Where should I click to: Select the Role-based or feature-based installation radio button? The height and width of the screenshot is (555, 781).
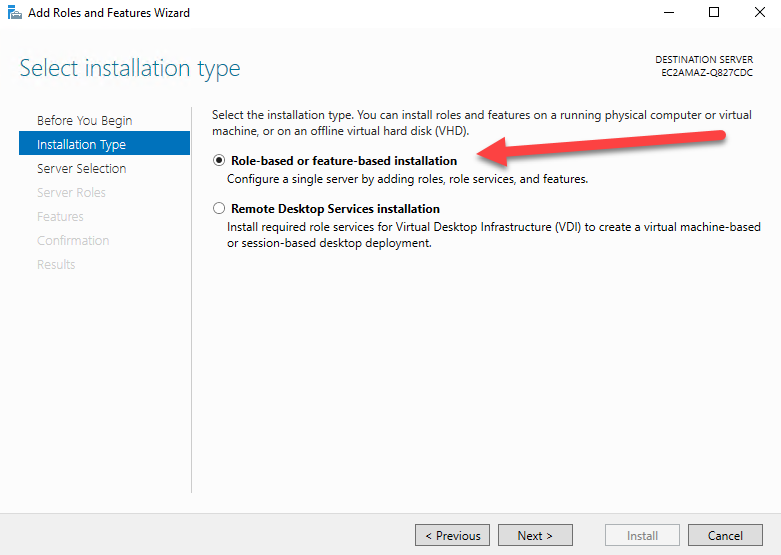219,161
